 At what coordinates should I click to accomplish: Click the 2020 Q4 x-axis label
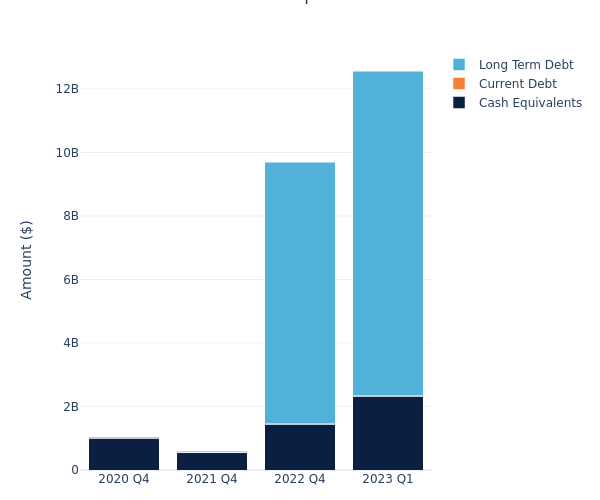pos(124,479)
